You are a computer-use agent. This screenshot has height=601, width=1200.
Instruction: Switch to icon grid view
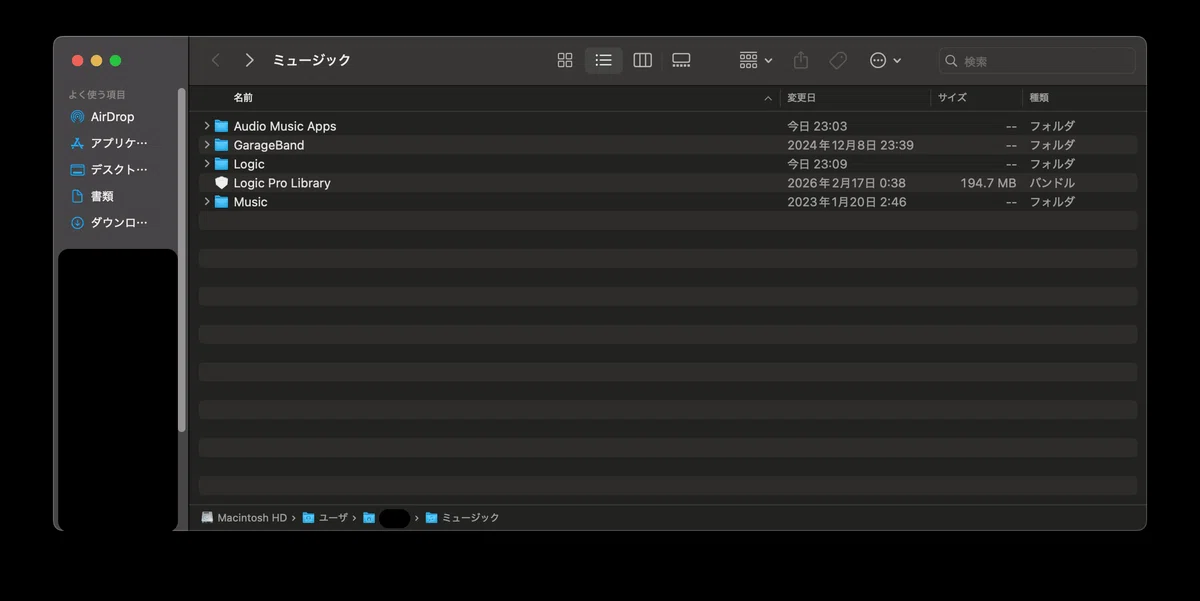tap(565, 61)
